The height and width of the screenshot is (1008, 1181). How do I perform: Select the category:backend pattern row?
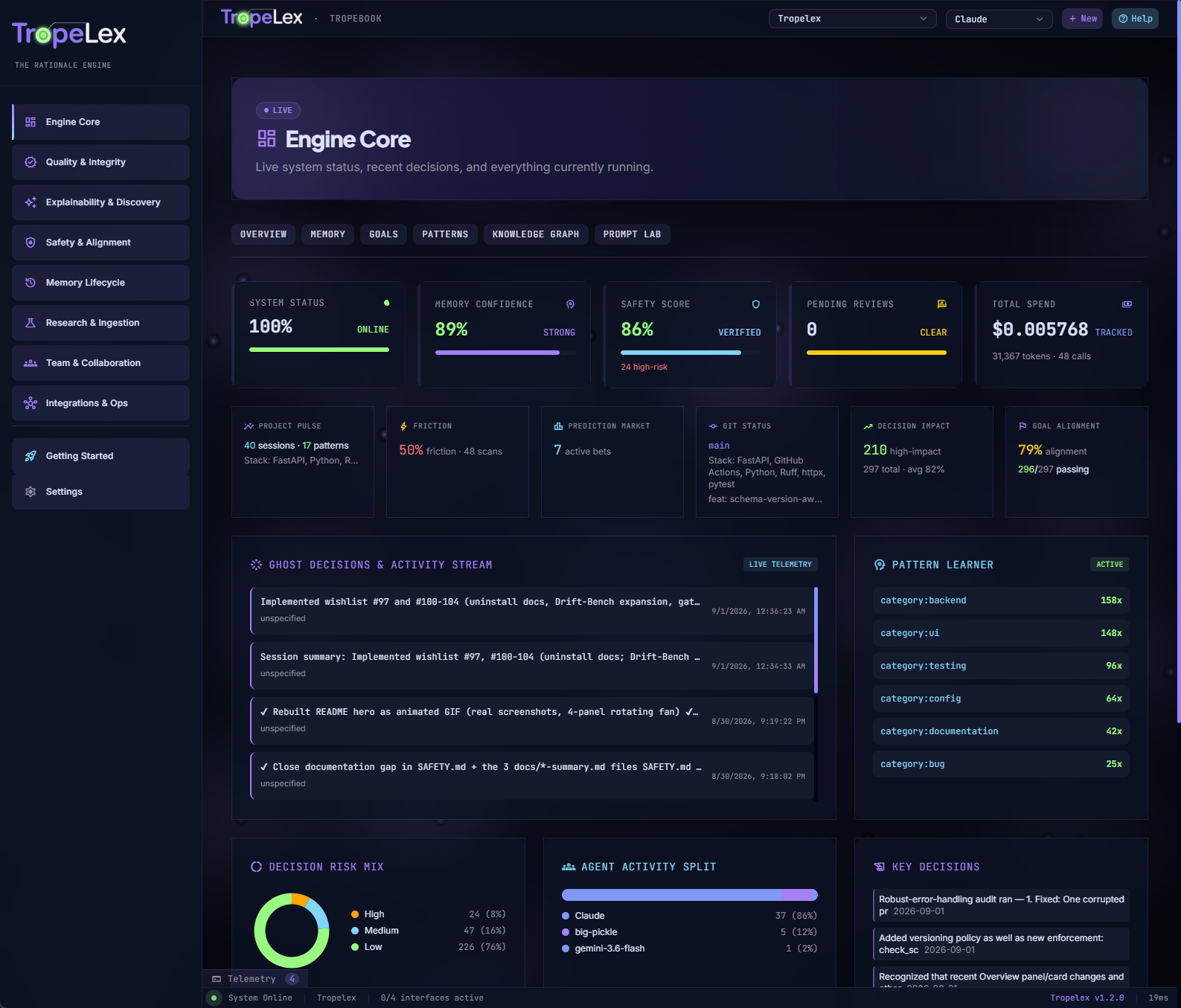(x=1001, y=600)
